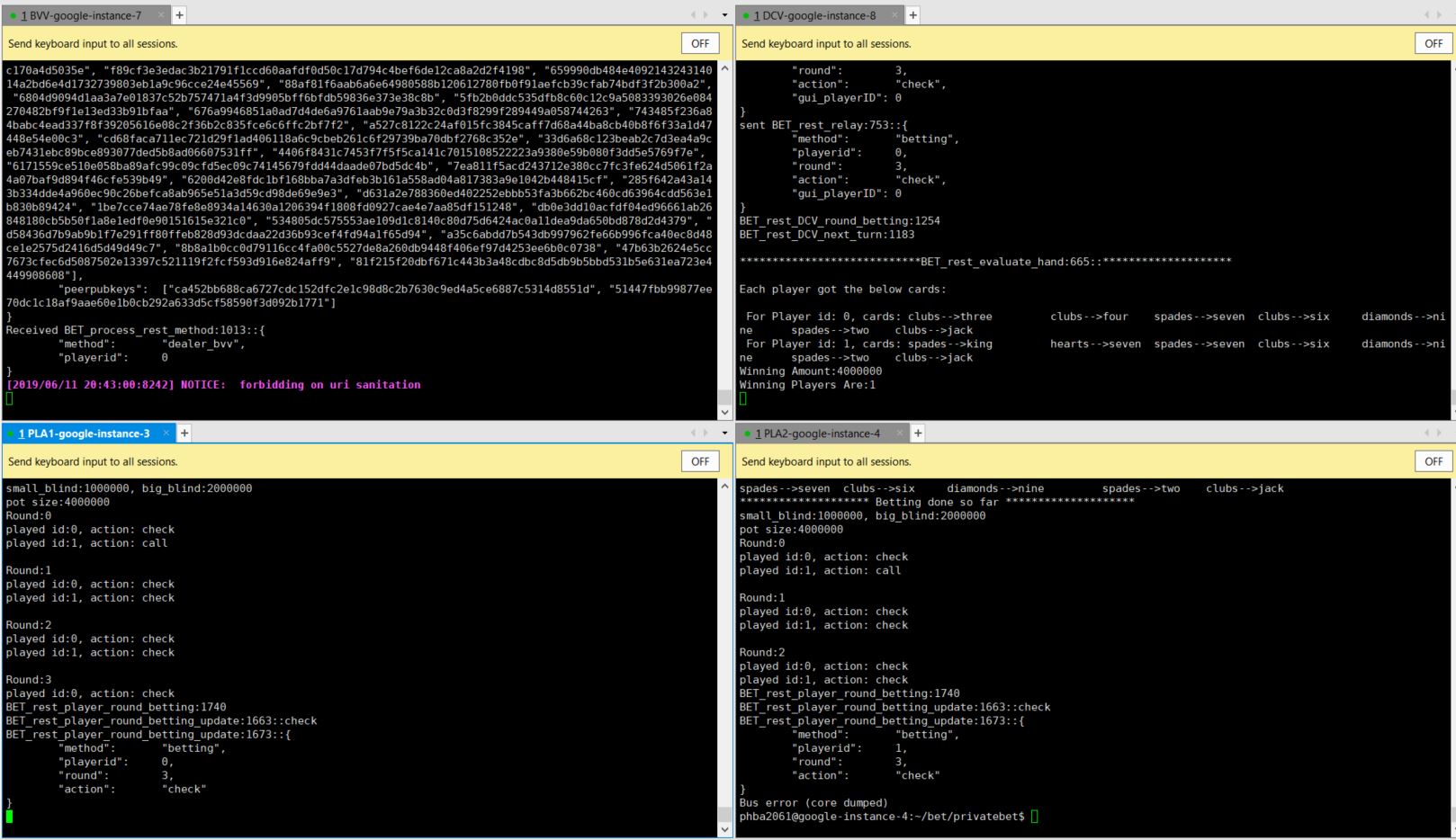
Task: Close the BVV-google-instance-7 tab
Action: [x=161, y=15]
